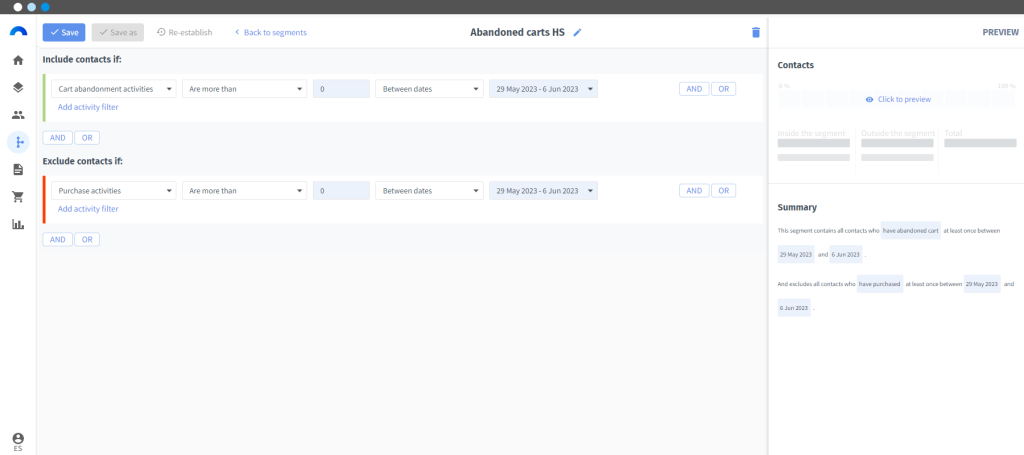The width and height of the screenshot is (1024, 455).
Task: Expand the include row Between dates dropdown
Action: [x=430, y=89]
